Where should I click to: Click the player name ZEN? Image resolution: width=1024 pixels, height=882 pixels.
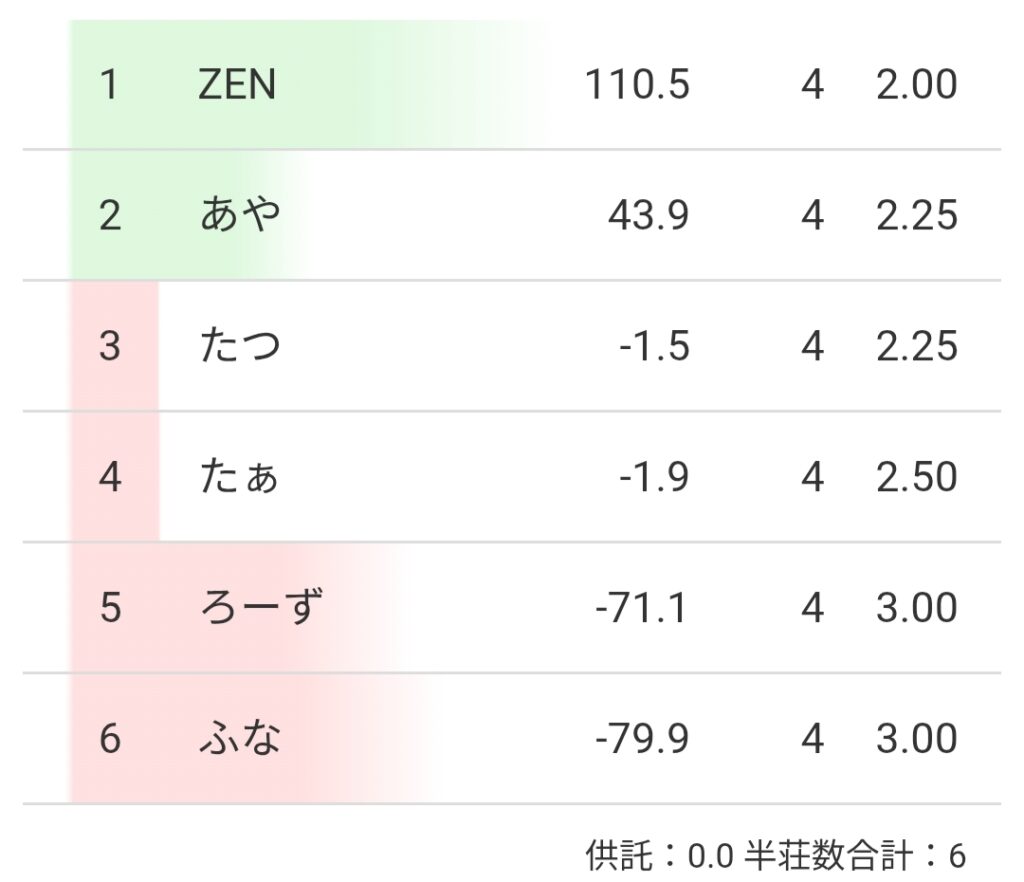(237, 85)
